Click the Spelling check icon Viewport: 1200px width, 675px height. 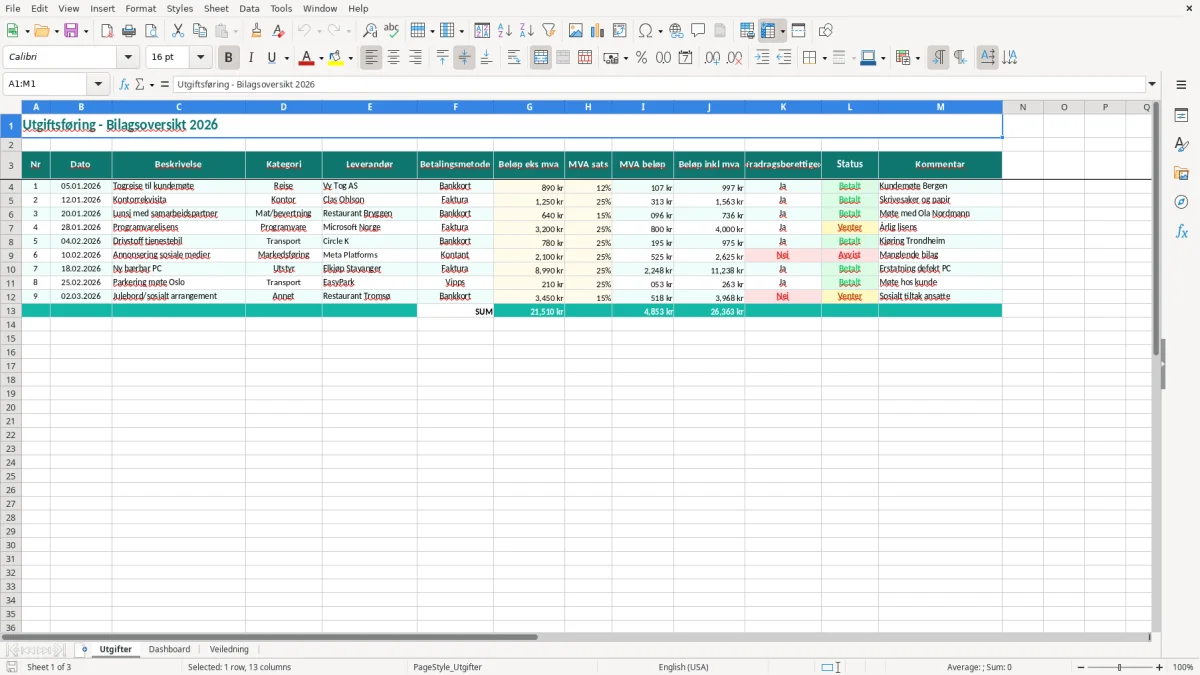[x=392, y=31]
